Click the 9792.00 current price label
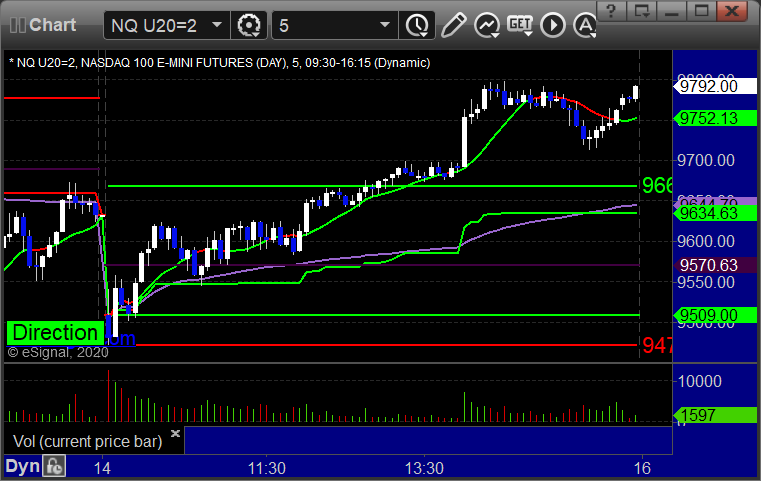 [714, 86]
